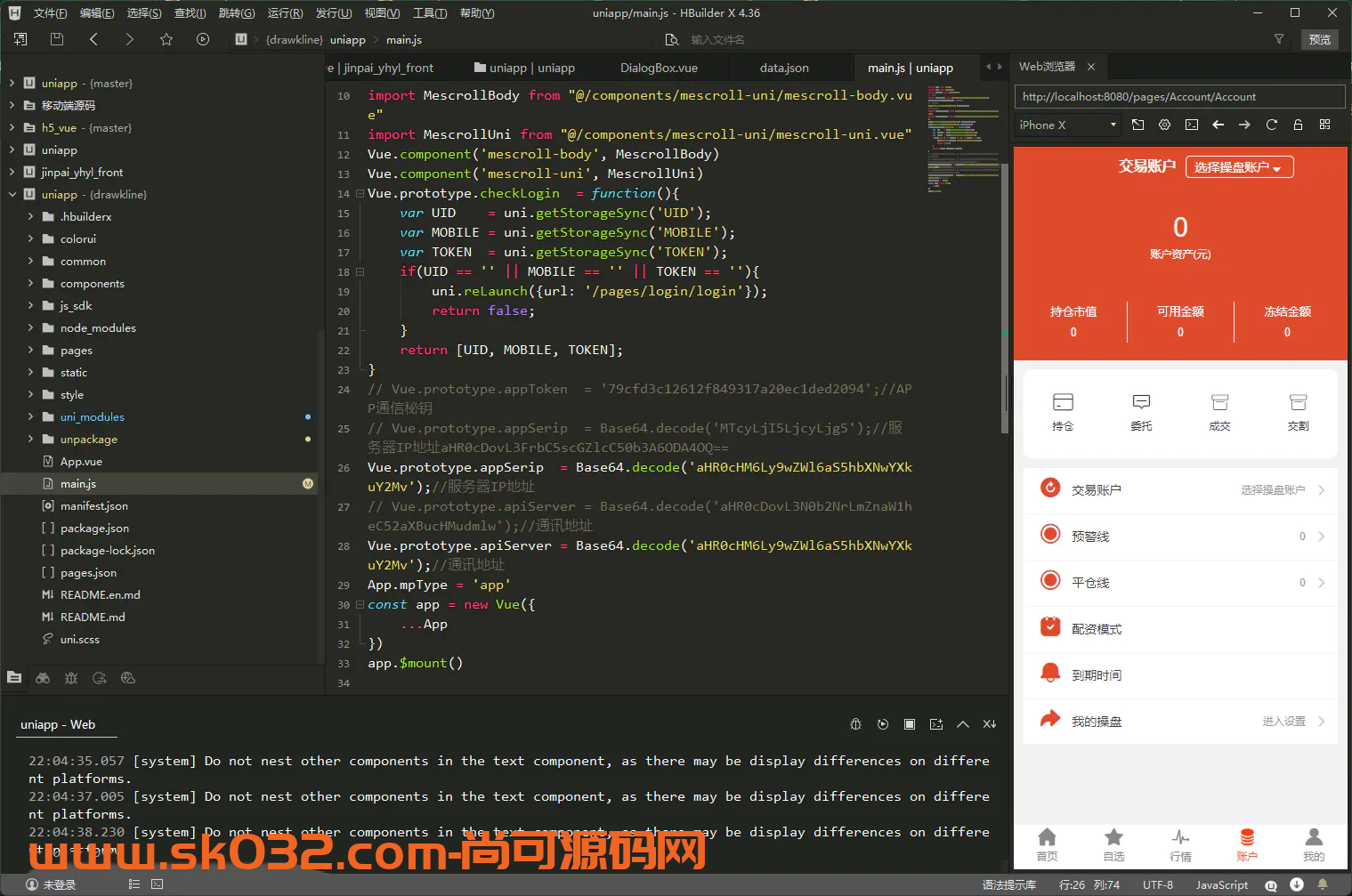Open the status bar terminal icon
1352x896 pixels.
(x=158, y=884)
